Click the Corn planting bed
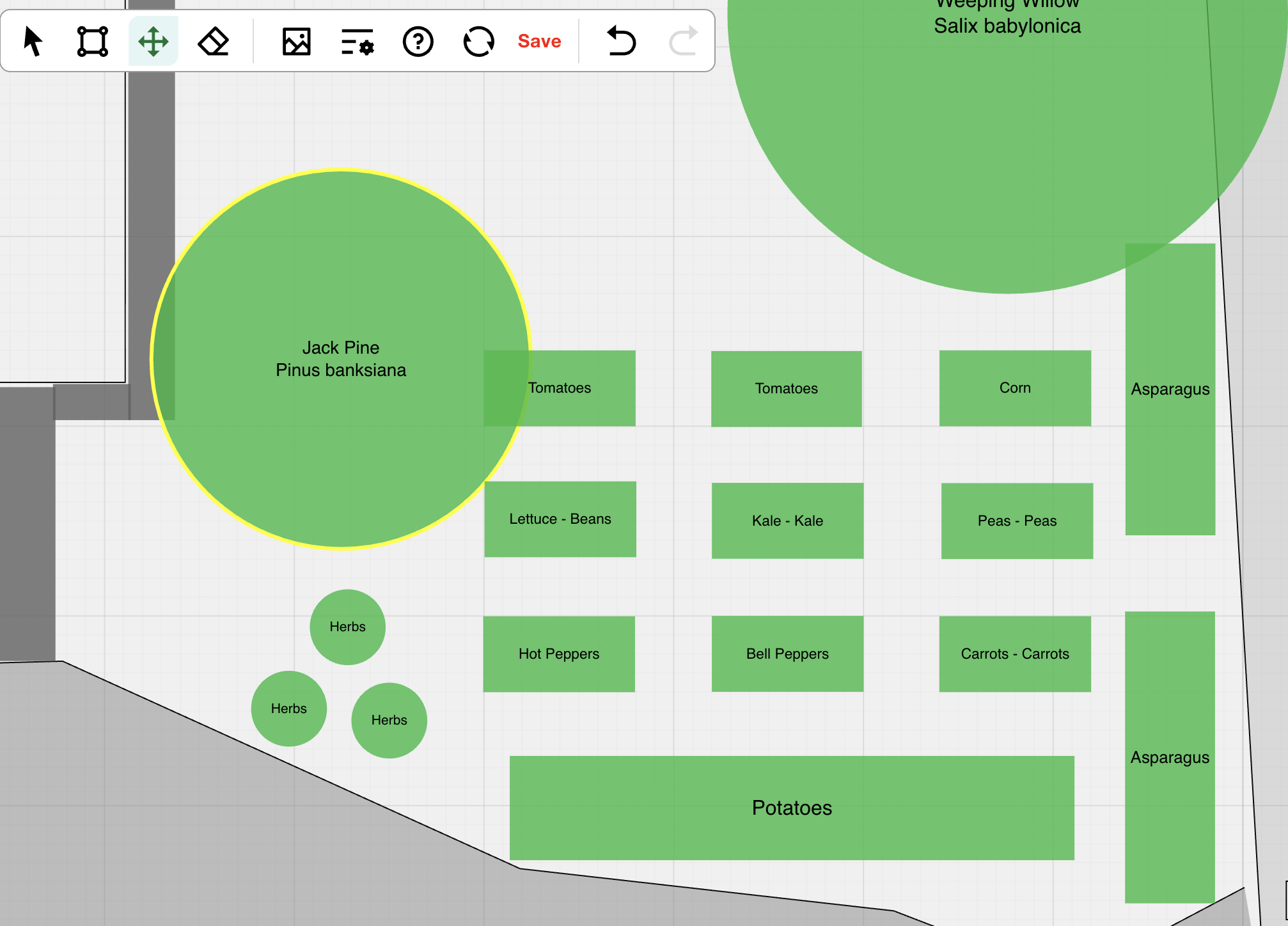This screenshot has width=1288, height=926. pos(1015,388)
